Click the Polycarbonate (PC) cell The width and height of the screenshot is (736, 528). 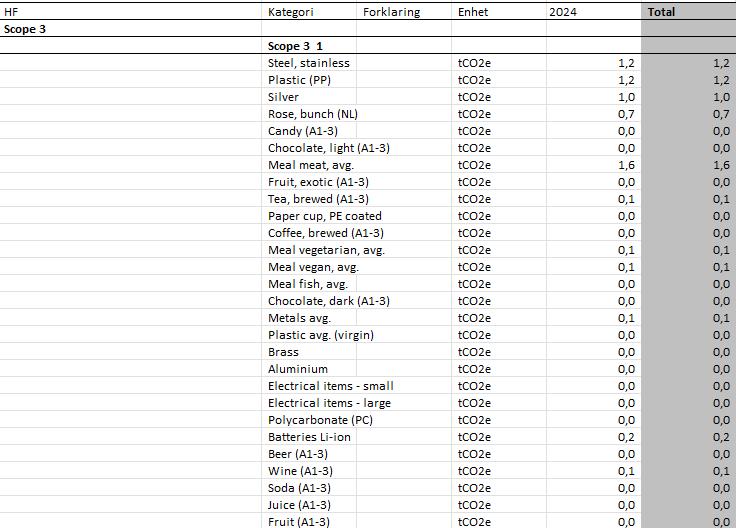pyautogui.click(x=320, y=420)
